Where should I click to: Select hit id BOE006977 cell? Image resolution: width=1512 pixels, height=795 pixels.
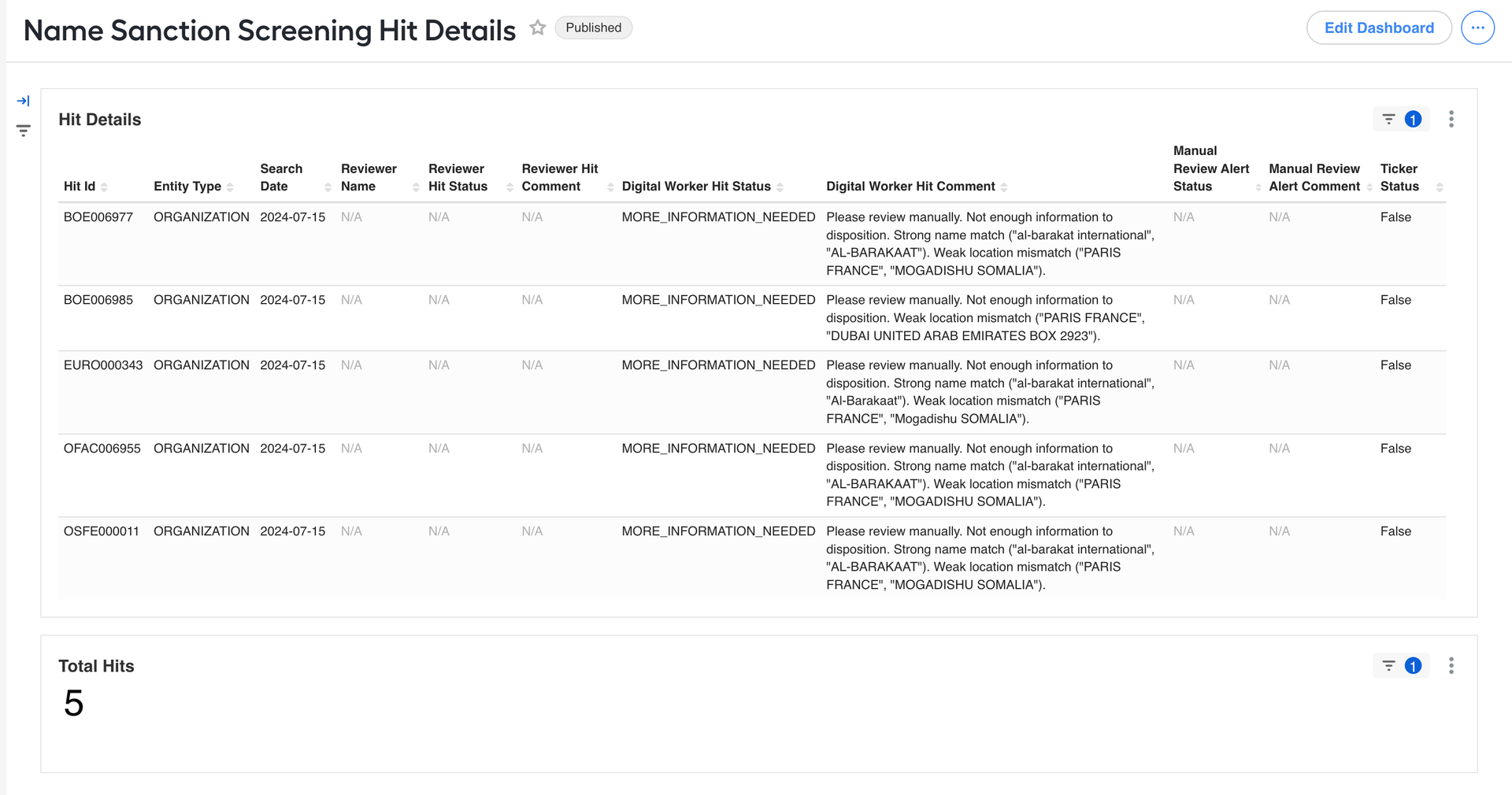tap(98, 217)
